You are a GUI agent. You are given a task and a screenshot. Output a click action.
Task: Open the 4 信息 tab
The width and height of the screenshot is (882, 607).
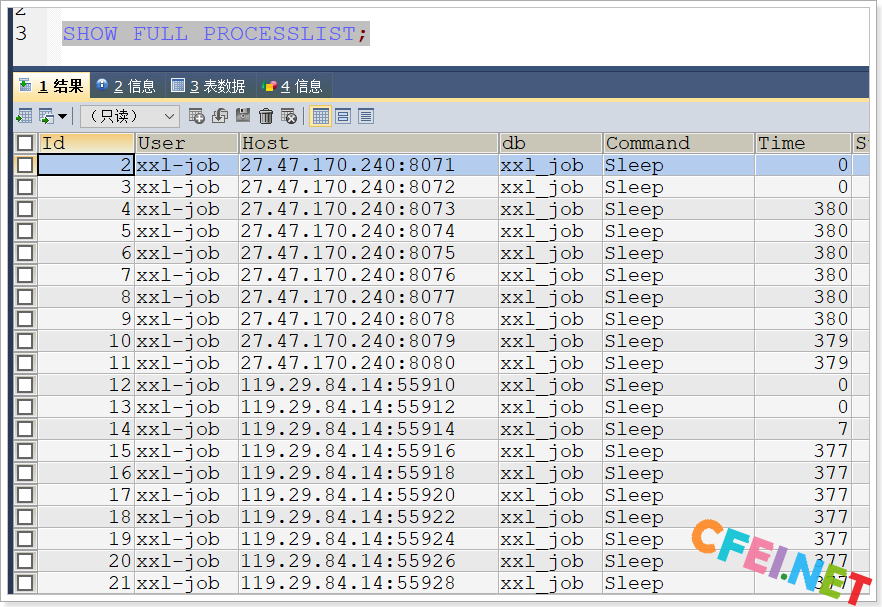tap(293, 86)
